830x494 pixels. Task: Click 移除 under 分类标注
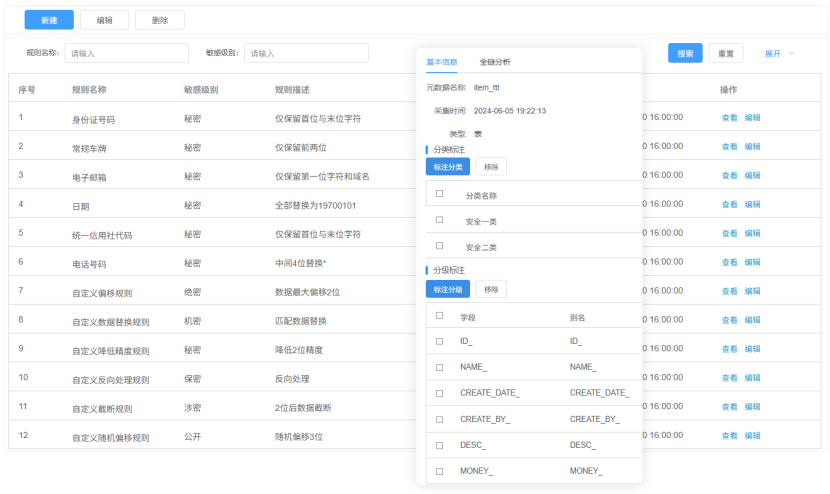(x=491, y=167)
